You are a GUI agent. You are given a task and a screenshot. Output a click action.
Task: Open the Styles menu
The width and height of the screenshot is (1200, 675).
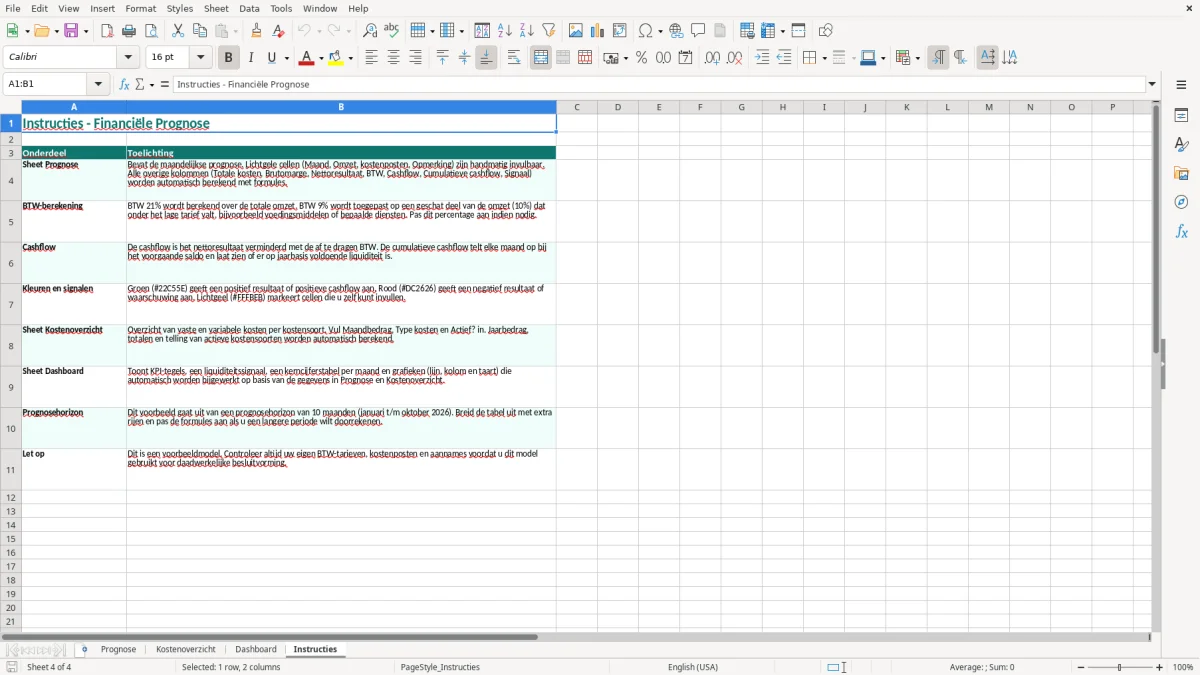click(x=180, y=8)
